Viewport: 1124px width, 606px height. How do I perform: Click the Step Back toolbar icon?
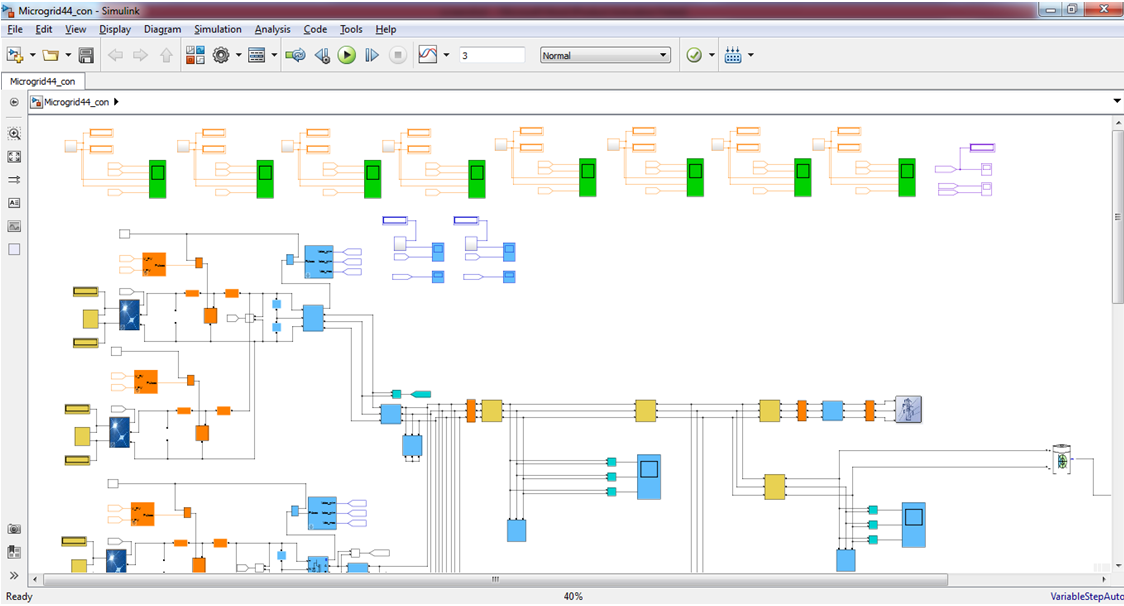coord(321,56)
